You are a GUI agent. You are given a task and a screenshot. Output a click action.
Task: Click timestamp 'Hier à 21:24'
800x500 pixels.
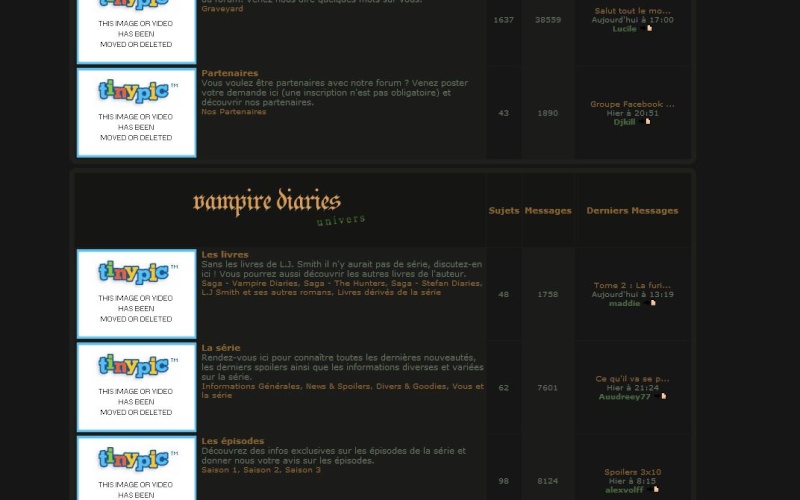click(632, 388)
